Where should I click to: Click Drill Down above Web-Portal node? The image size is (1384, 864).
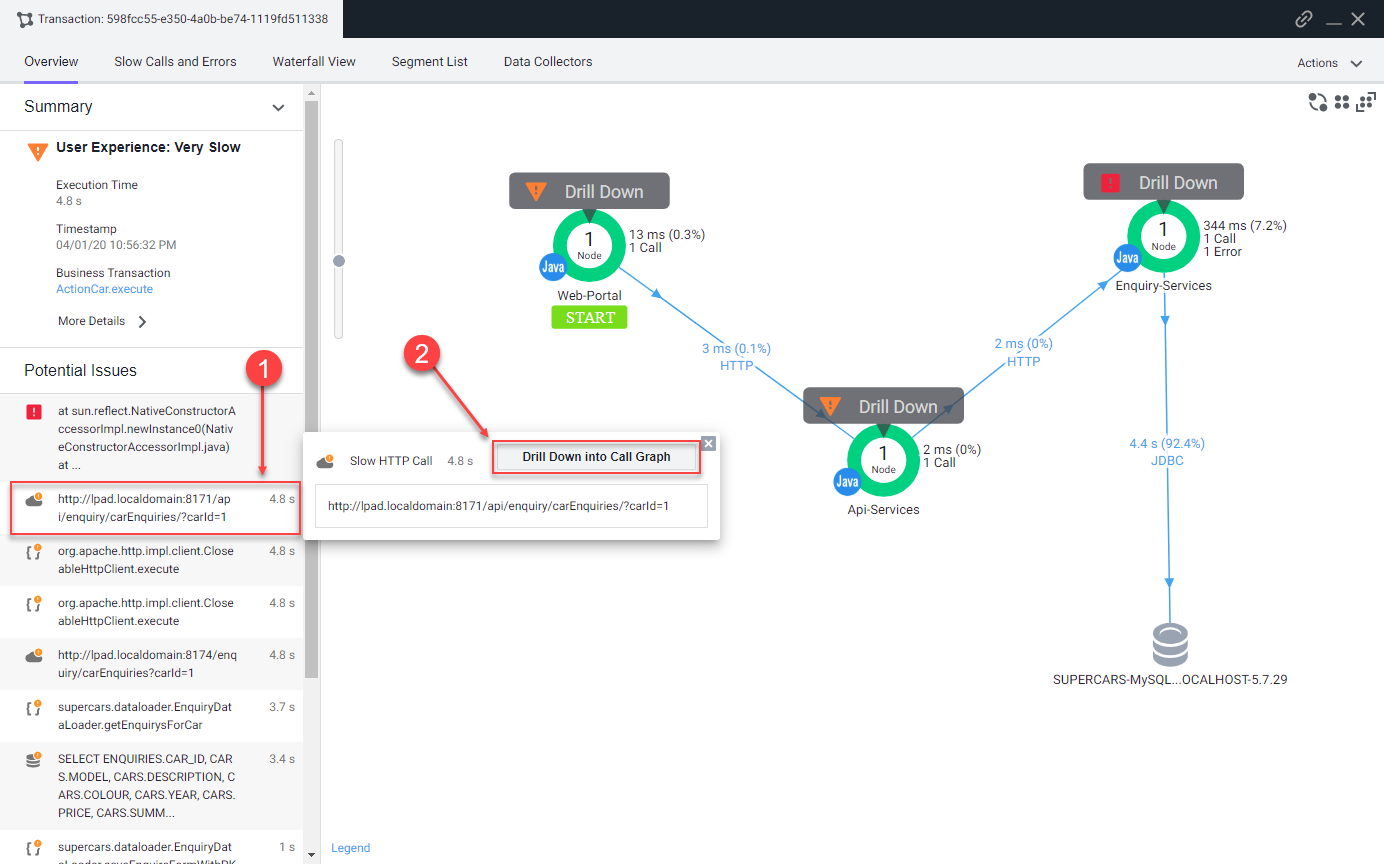coord(589,191)
